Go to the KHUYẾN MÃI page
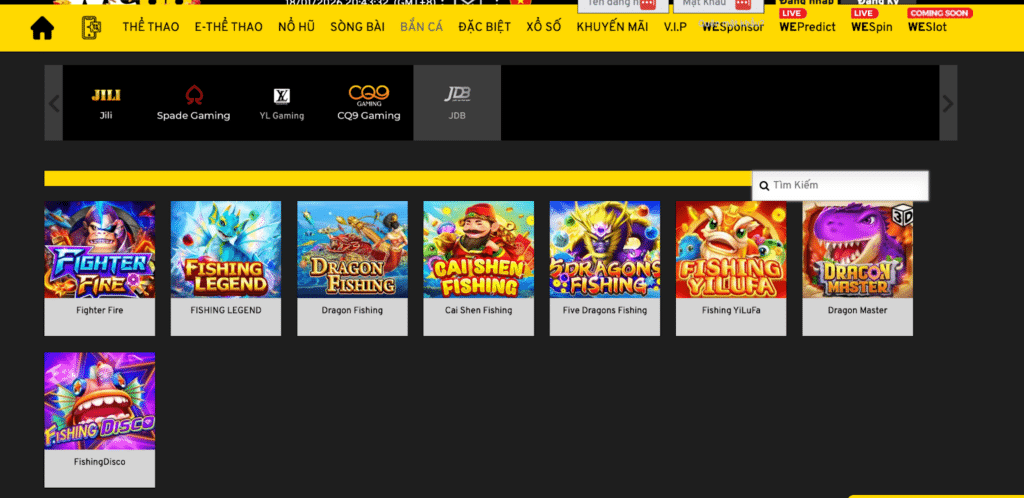 coord(612,27)
